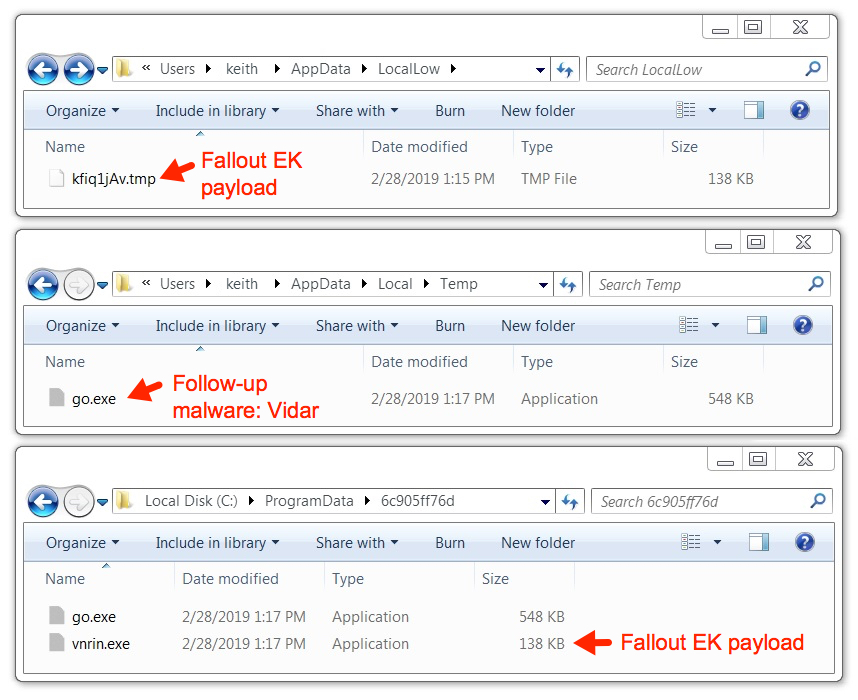Sort by Size column in LocalLow window

684,147
